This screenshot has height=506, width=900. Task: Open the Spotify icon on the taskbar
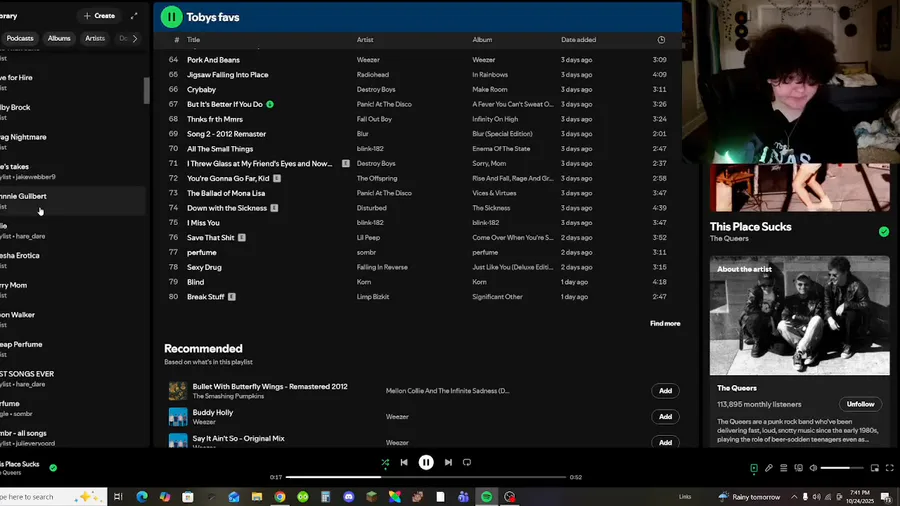tap(487, 497)
